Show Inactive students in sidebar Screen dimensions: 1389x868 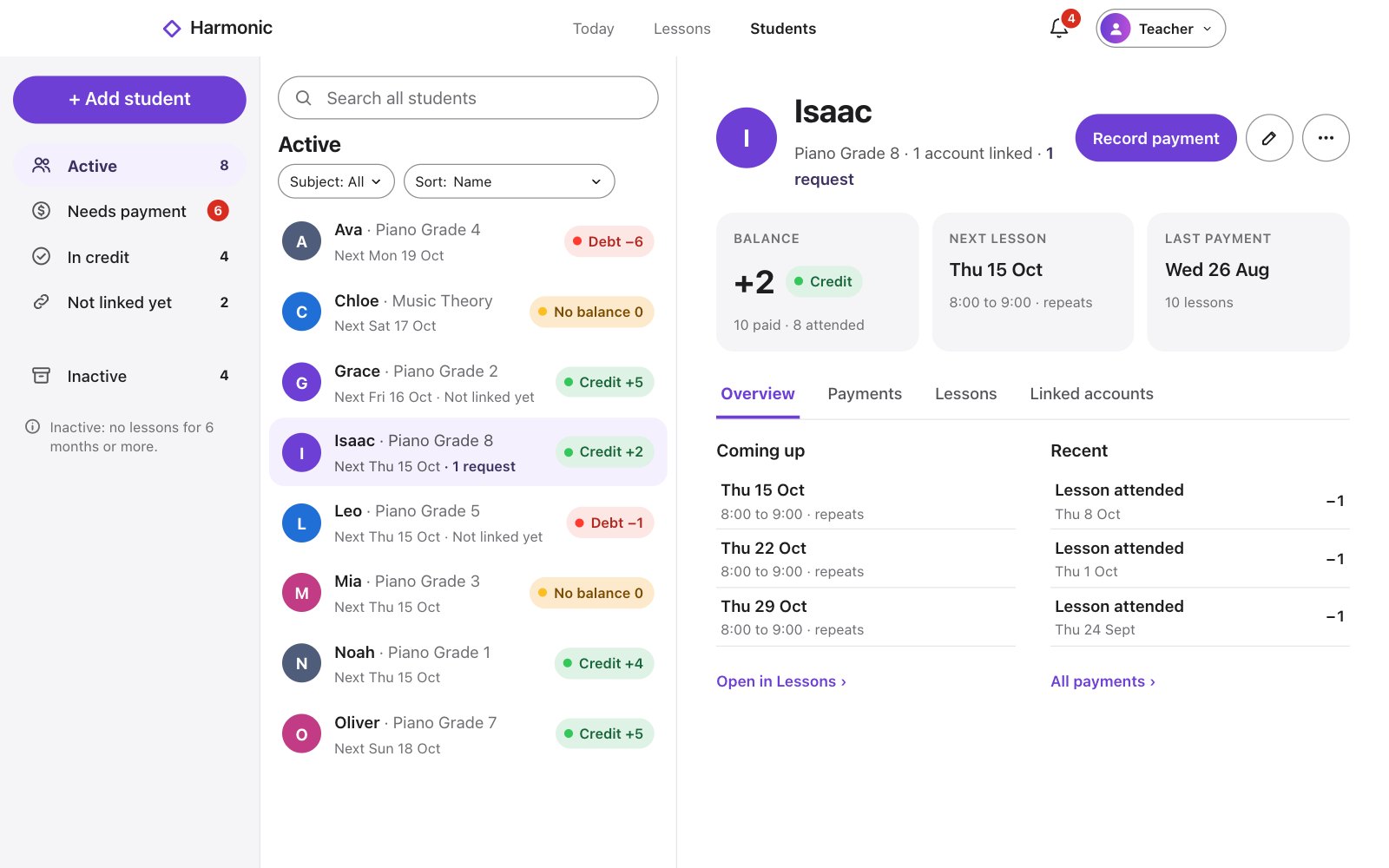tap(129, 376)
